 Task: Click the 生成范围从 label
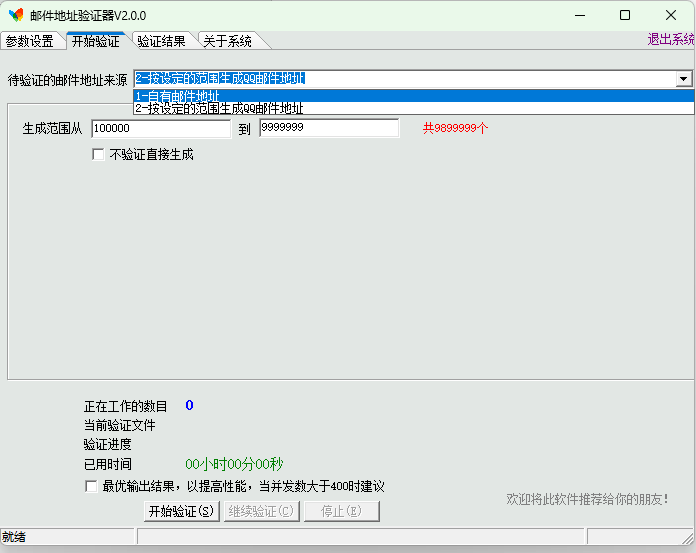coord(52,129)
